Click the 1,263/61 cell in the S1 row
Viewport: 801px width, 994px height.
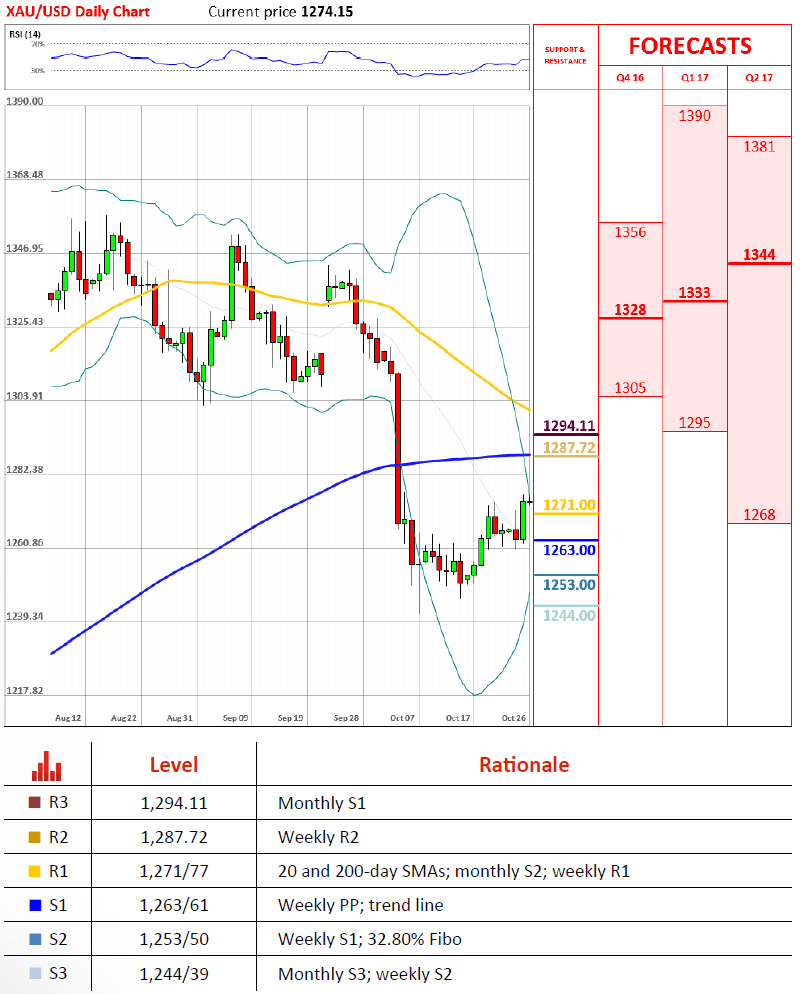[x=174, y=905]
